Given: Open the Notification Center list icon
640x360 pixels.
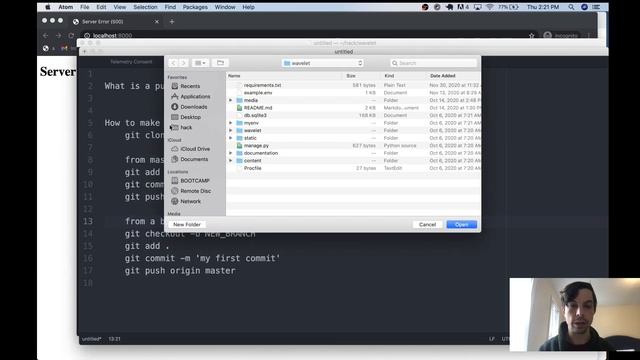Looking at the screenshot, I should 596,7.
